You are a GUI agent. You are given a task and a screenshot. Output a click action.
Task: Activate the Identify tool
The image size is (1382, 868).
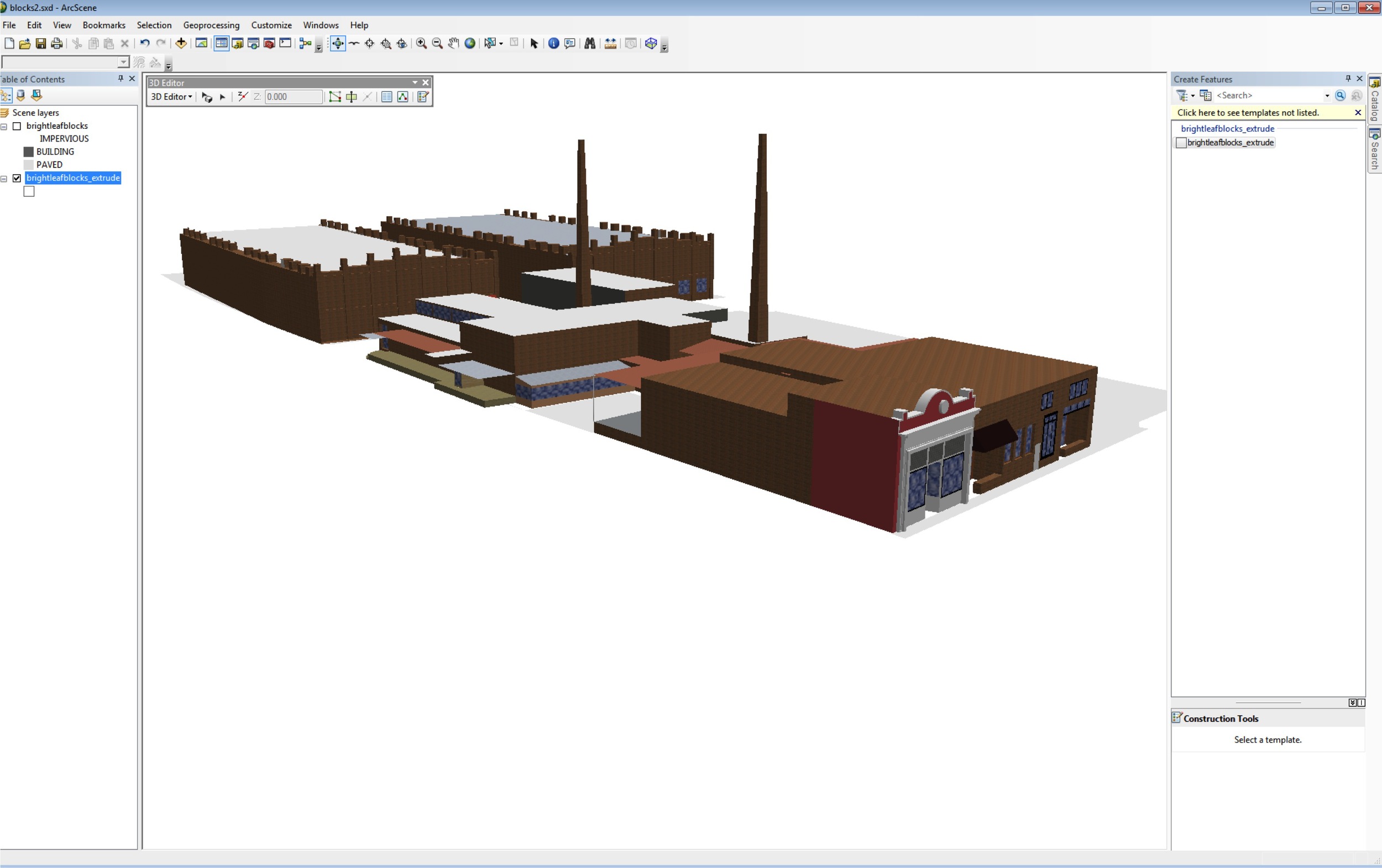click(554, 44)
